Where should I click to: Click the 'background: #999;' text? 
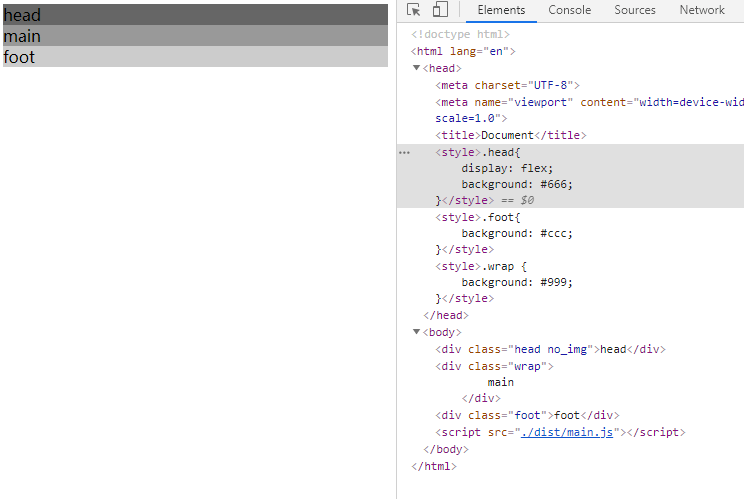tap(517, 283)
